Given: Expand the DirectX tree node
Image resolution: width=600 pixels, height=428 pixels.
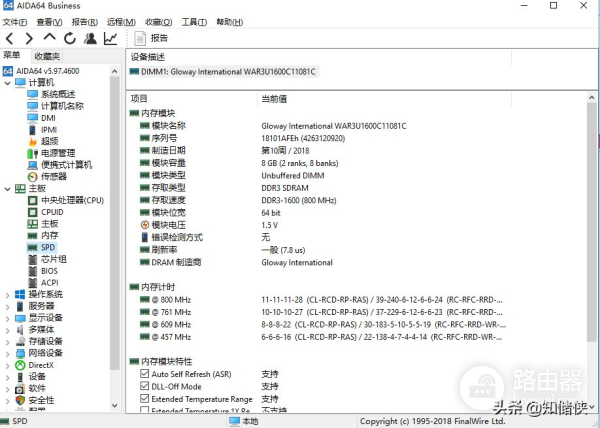Looking at the screenshot, I should [x=7, y=365].
